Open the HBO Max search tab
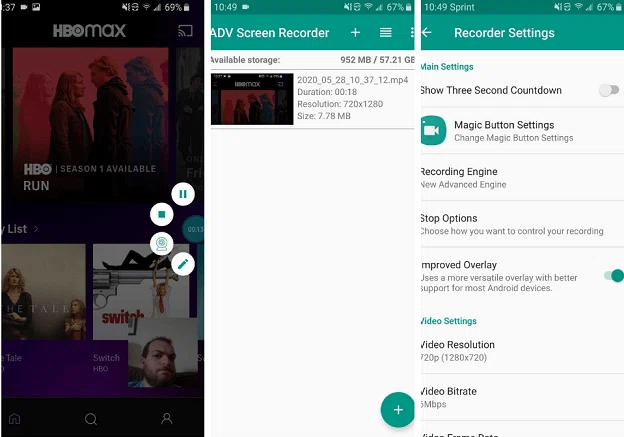 click(x=91, y=419)
